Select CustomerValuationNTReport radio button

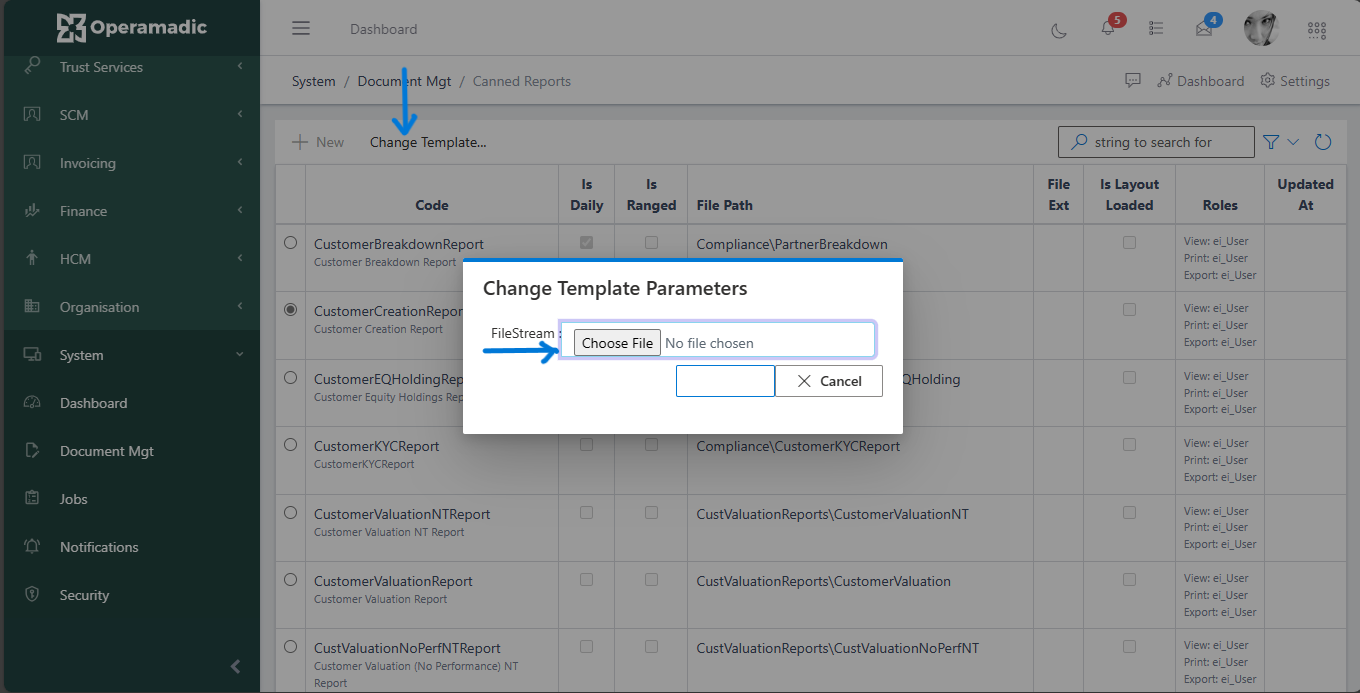pyautogui.click(x=291, y=512)
